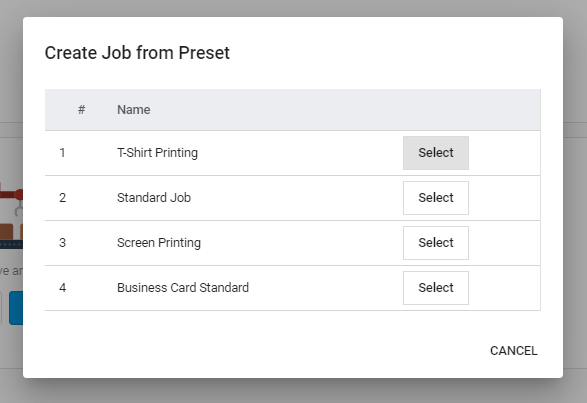Select the Business Card Standard preset button
Viewport: 587px width, 403px height.
(x=436, y=288)
